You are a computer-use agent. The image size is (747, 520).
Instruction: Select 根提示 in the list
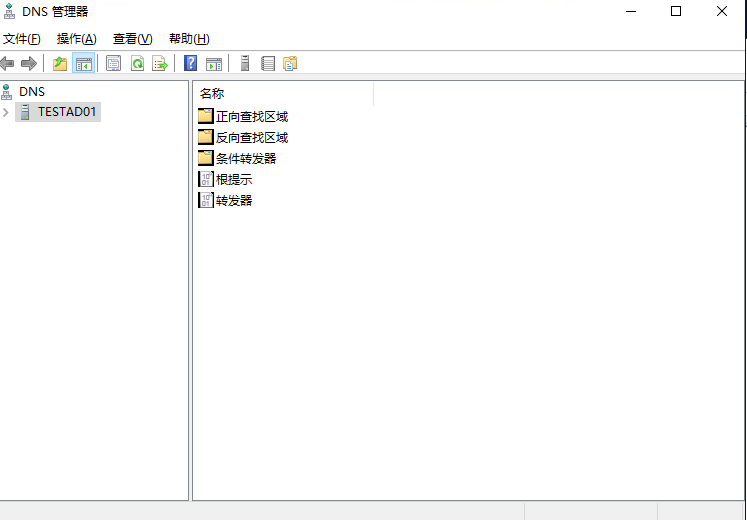tap(233, 180)
